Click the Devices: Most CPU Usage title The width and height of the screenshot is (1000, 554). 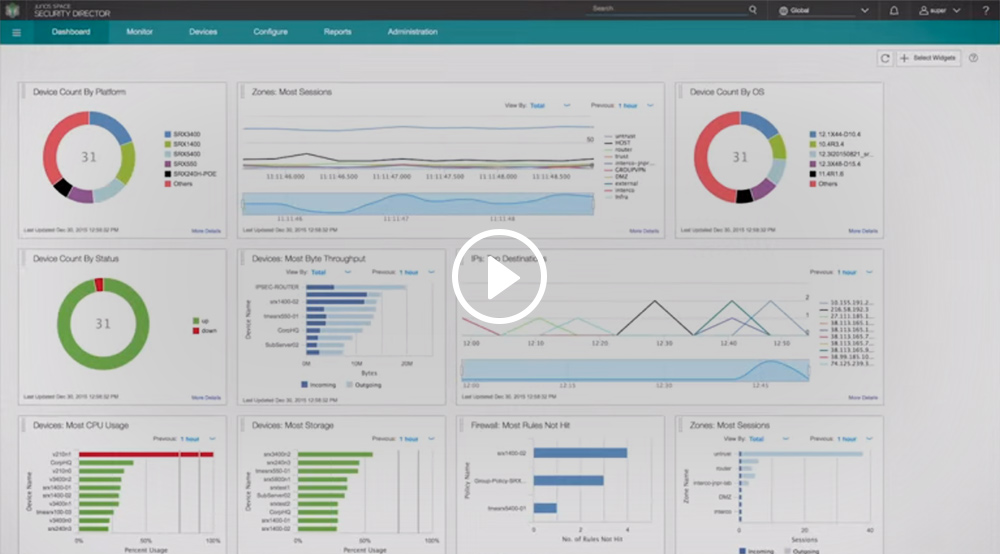80,425
